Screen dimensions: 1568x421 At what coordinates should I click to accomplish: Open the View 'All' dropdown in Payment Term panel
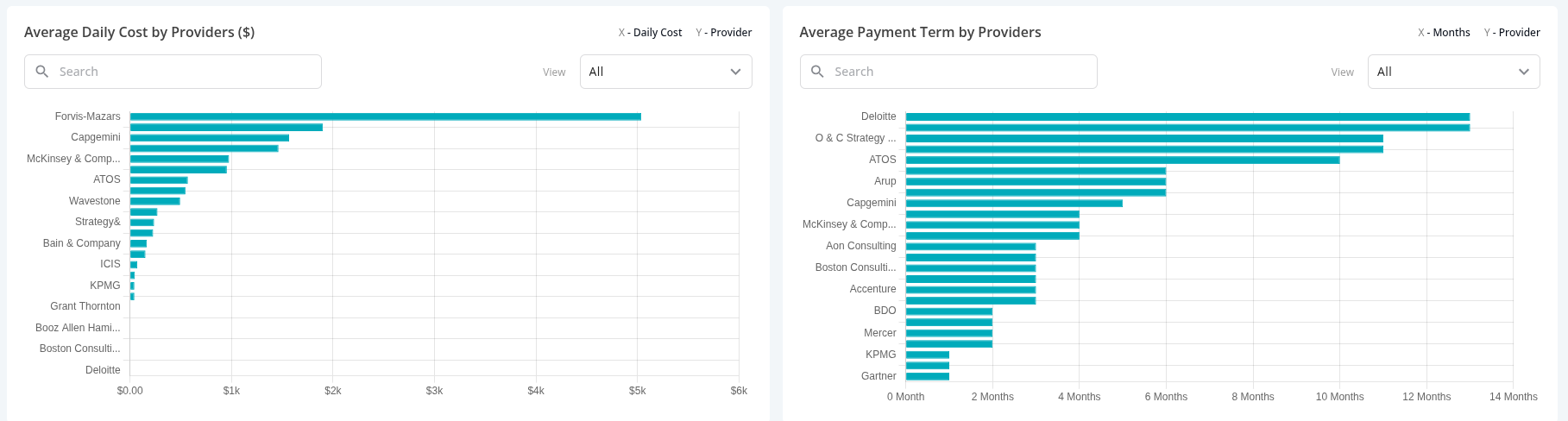point(1453,72)
